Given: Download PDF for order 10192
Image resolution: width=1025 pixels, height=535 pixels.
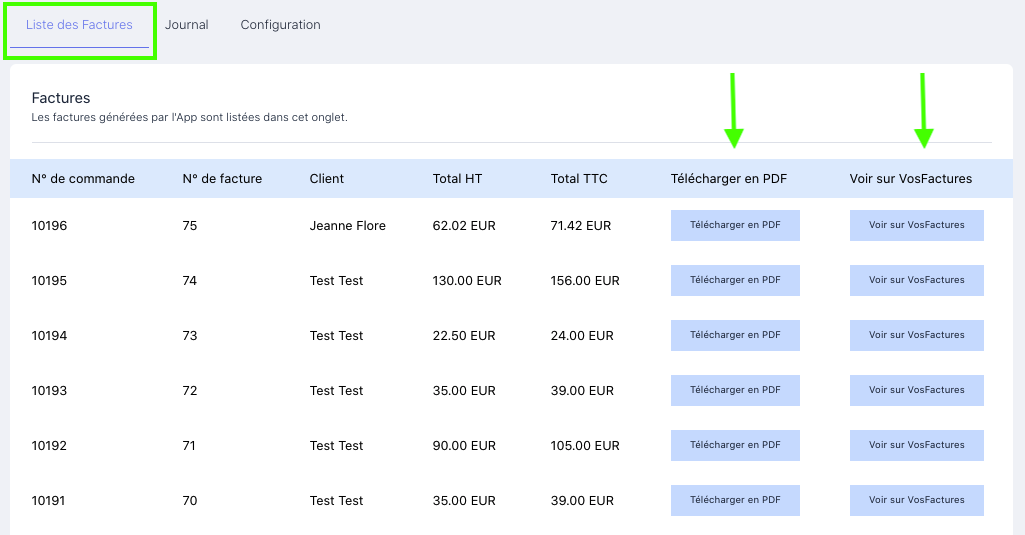Looking at the screenshot, I should point(735,445).
